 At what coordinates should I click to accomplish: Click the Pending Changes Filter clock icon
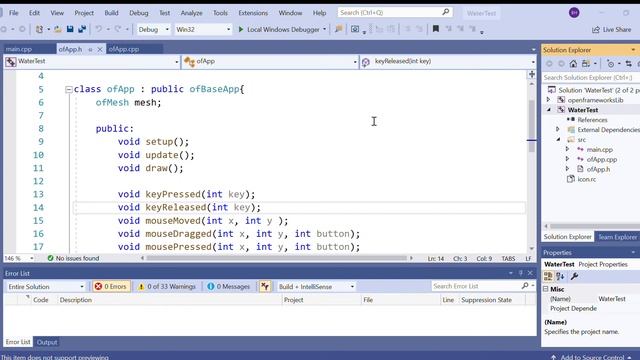point(611,64)
